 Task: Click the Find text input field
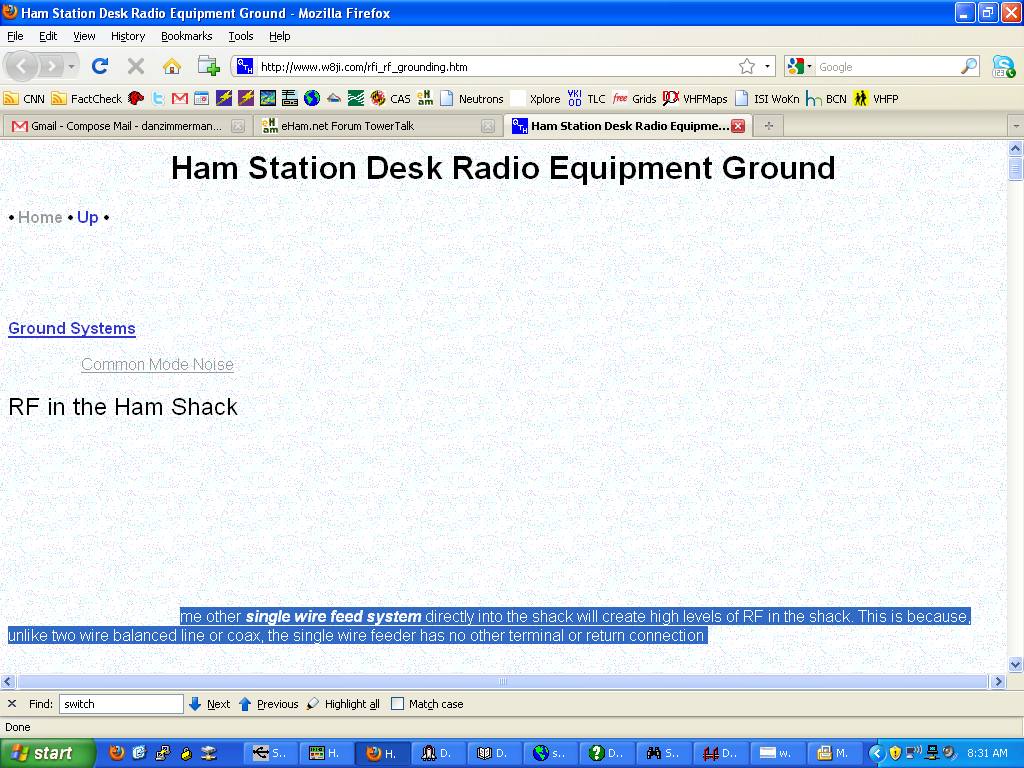pyautogui.click(x=120, y=704)
